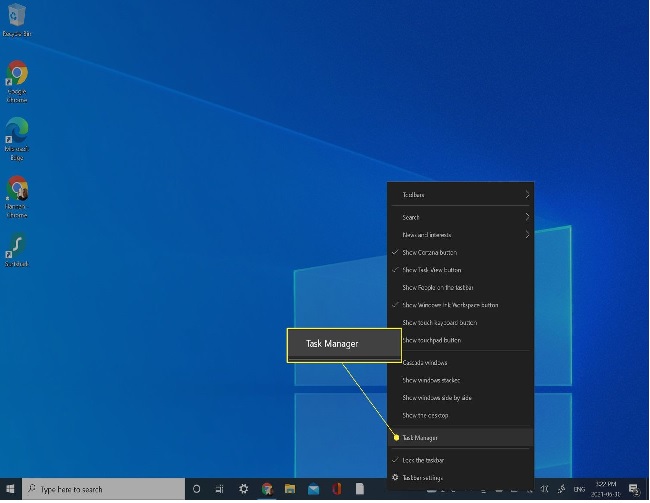650x503 pixels.
Task: Open the Action Center notifications icon
Action: point(634,489)
